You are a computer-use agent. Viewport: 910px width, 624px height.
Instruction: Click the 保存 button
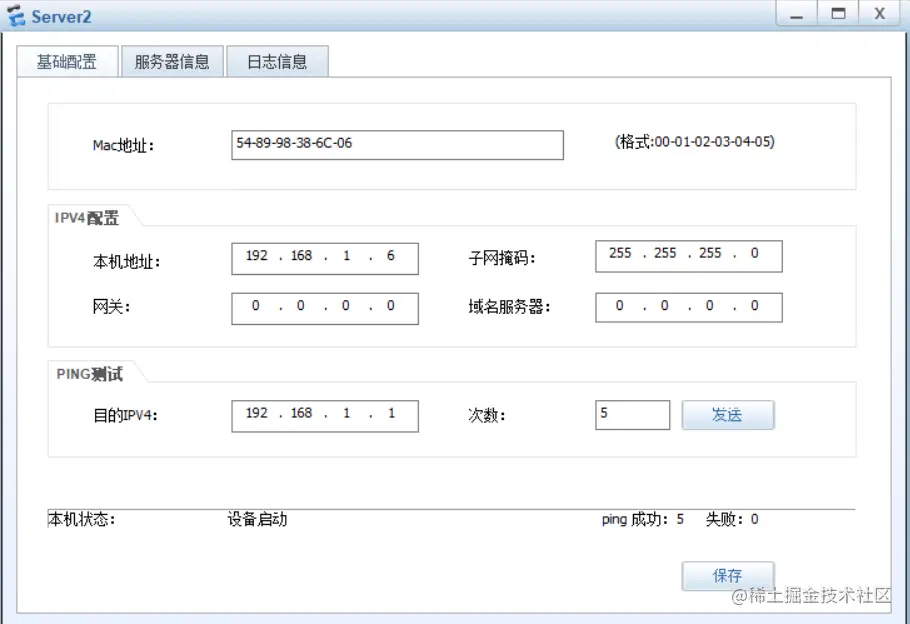[x=728, y=575]
